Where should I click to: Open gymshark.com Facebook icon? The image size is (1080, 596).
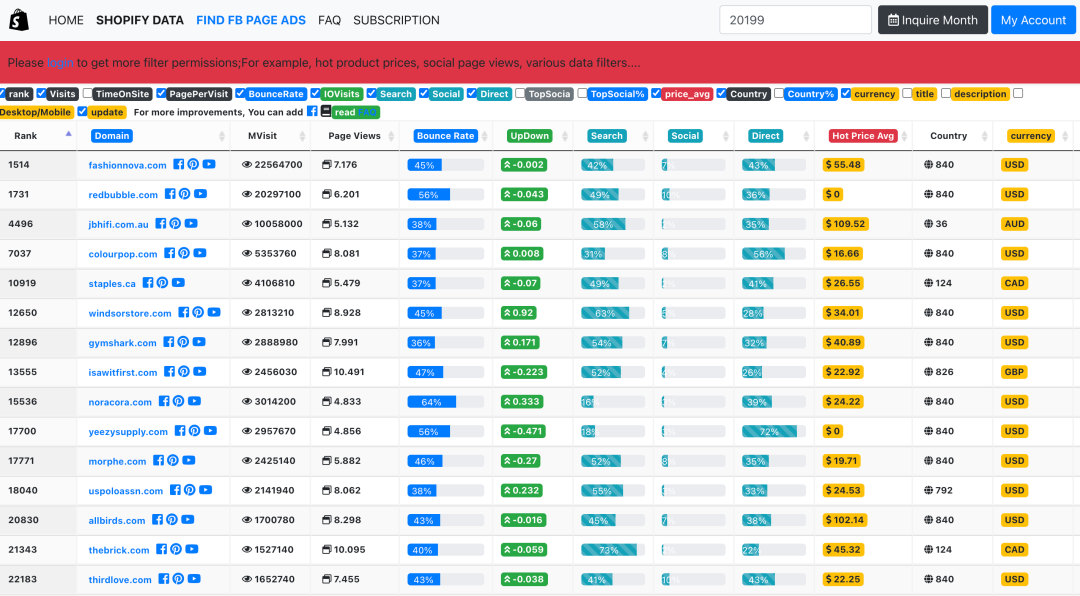(x=169, y=342)
